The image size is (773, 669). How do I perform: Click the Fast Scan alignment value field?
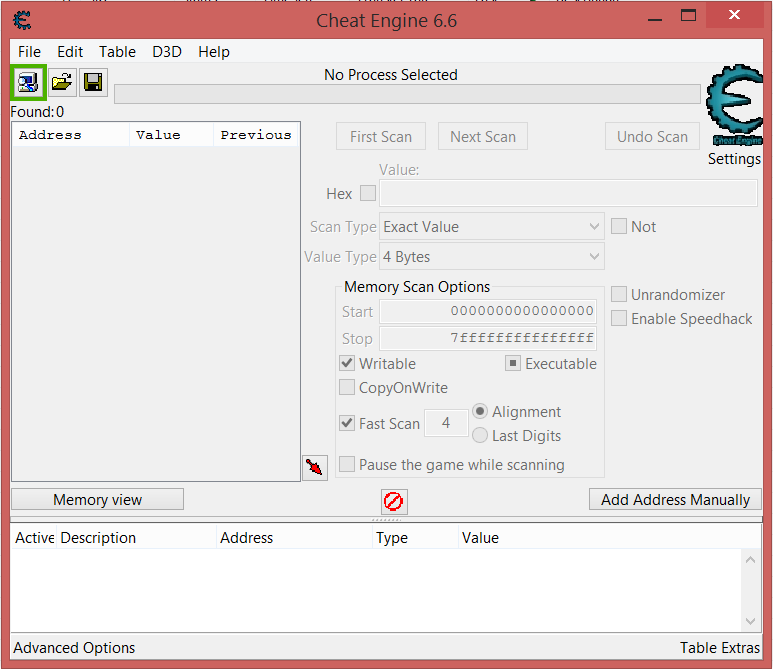coord(446,423)
